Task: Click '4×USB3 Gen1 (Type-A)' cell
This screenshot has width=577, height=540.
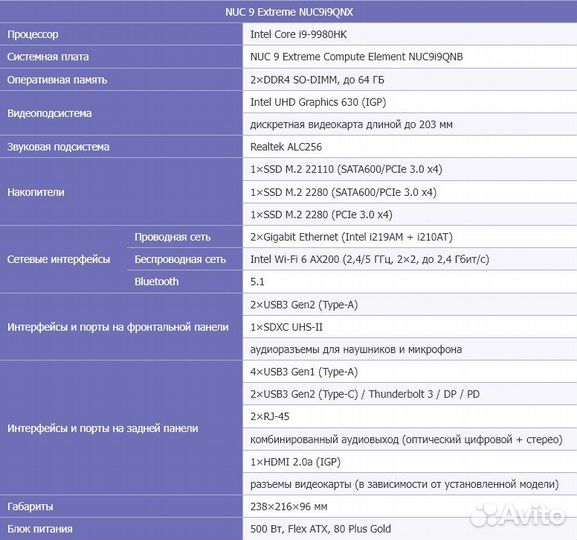Action: point(410,372)
